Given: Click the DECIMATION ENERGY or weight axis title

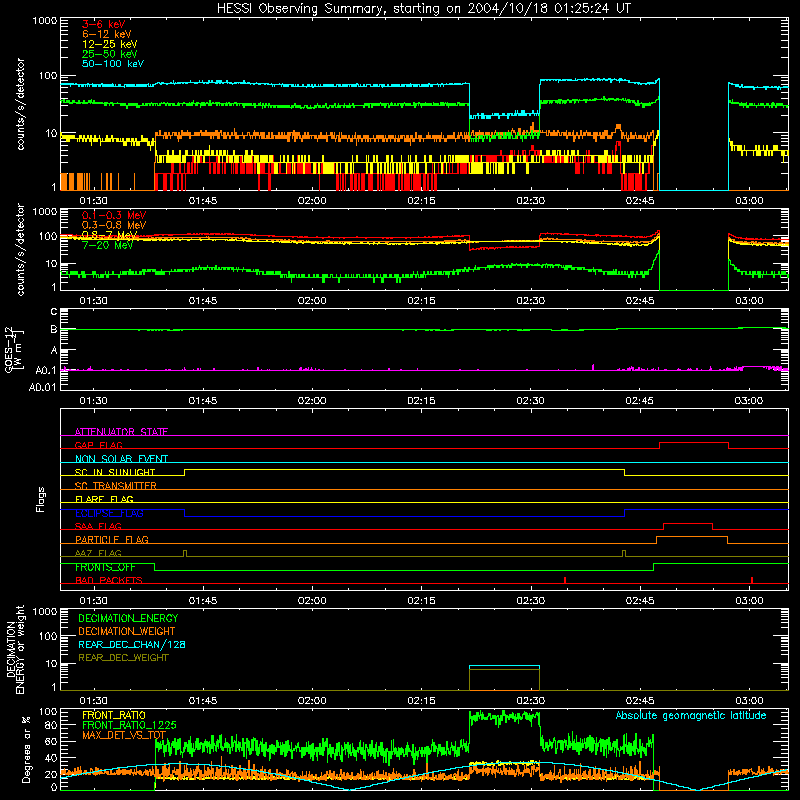Looking at the screenshot, I should point(15,649).
